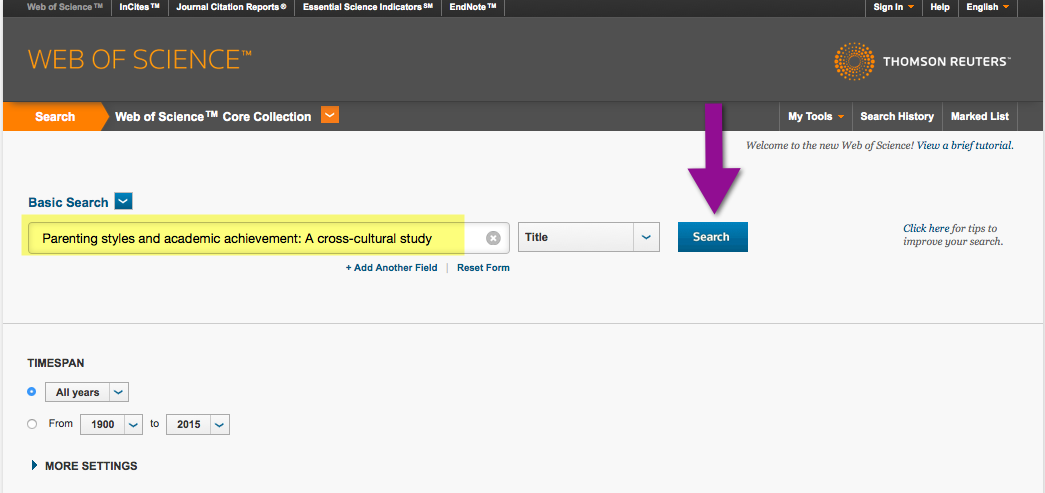Clear the search text with the X icon

(x=493, y=238)
